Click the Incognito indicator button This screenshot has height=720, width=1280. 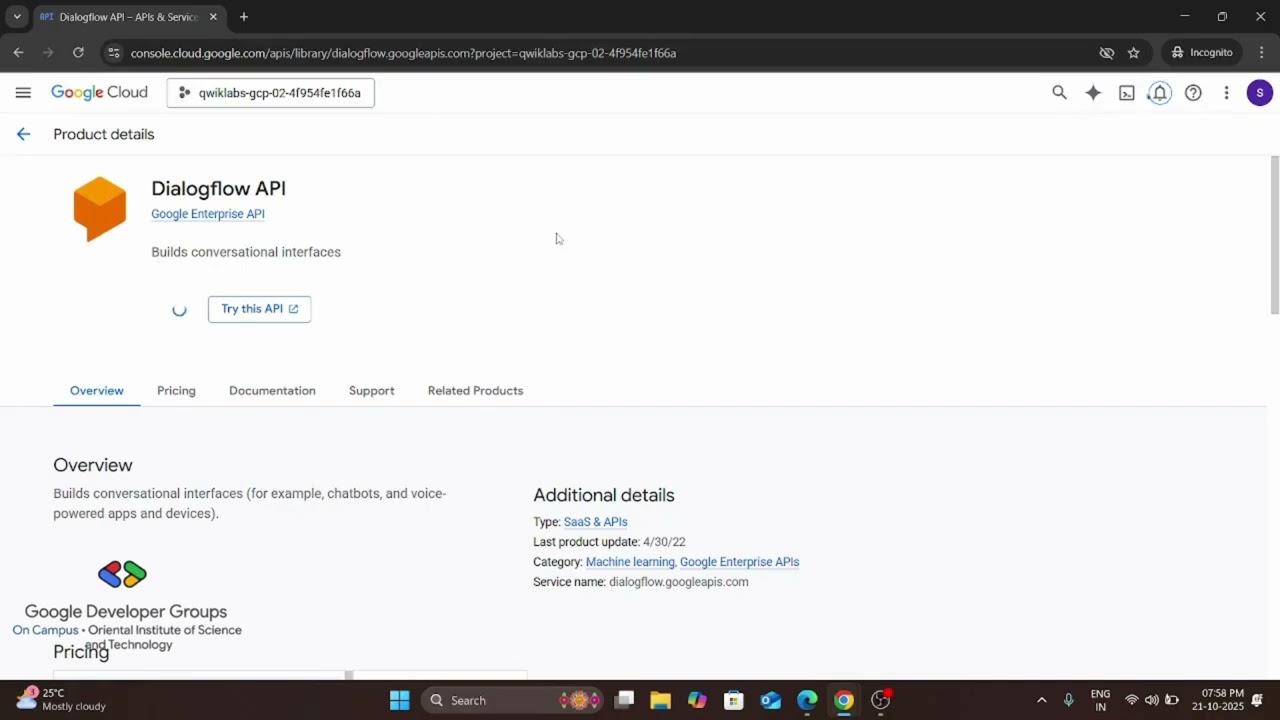[1202, 52]
